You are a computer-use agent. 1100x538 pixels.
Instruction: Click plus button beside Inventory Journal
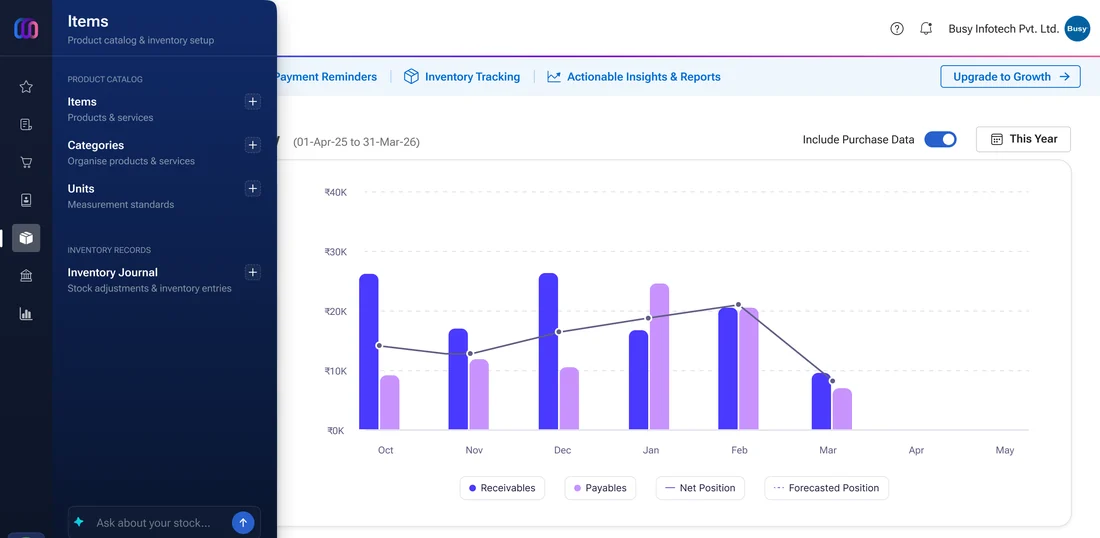coord(253,272)
